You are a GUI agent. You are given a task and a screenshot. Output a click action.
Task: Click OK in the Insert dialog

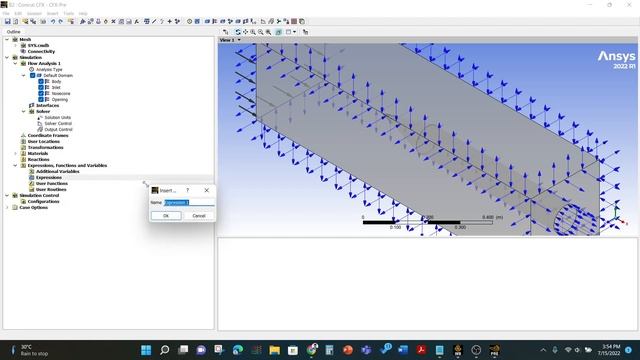click(166, 216)
